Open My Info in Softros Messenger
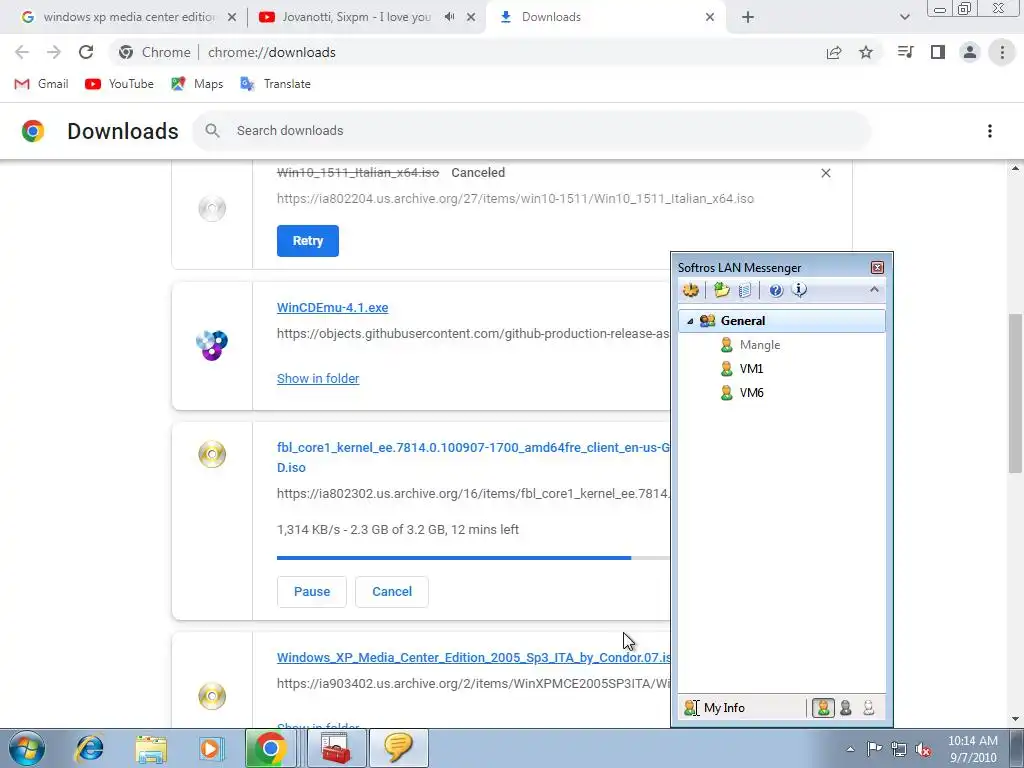Screen dimensions: 1024x768 pos(714,708)
